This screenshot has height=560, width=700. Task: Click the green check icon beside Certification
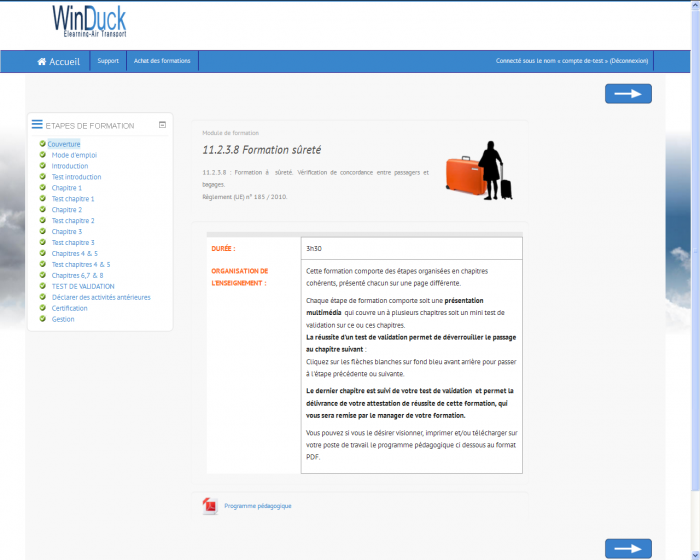point(43,308)
